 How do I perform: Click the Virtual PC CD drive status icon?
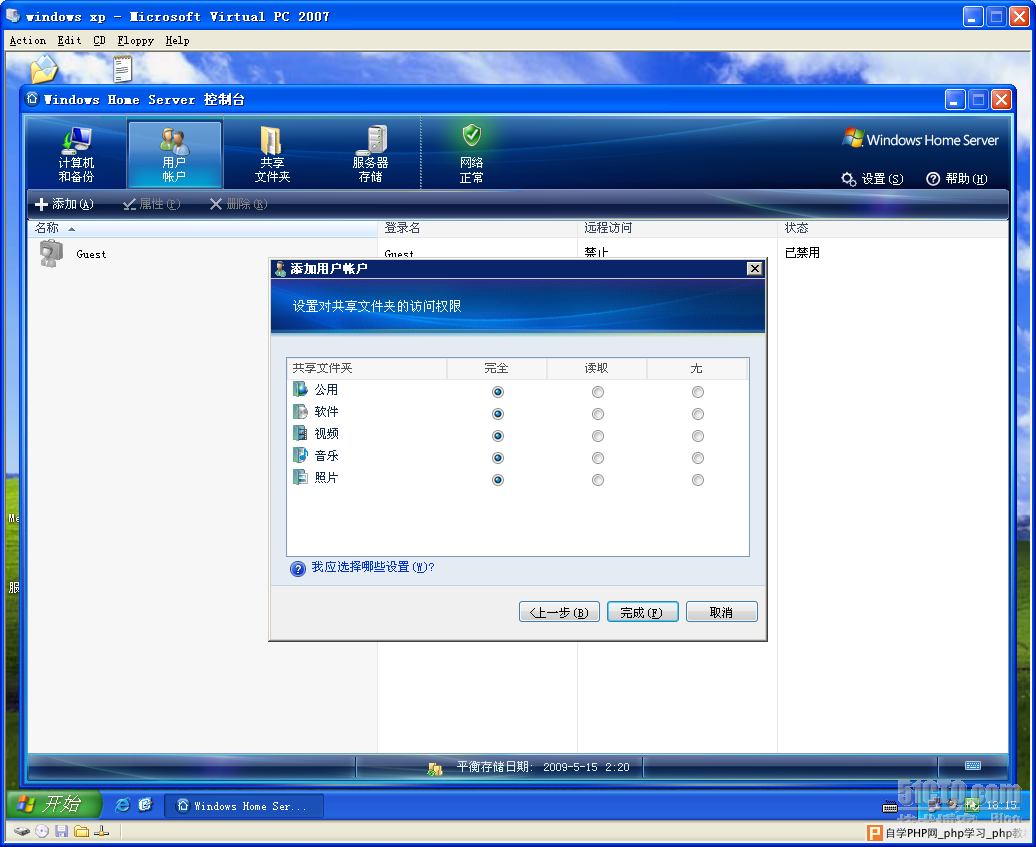tap(42, 831)
